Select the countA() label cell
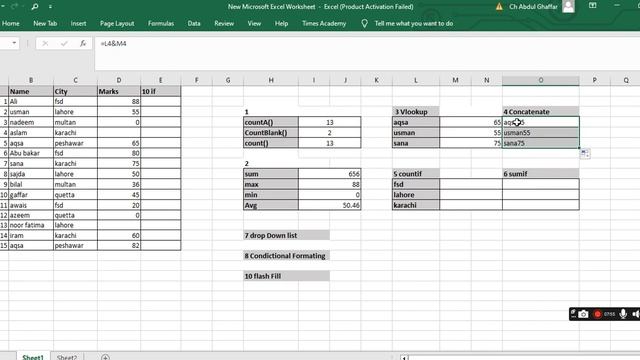The image size is (640, 360). [x=271, y=122]
